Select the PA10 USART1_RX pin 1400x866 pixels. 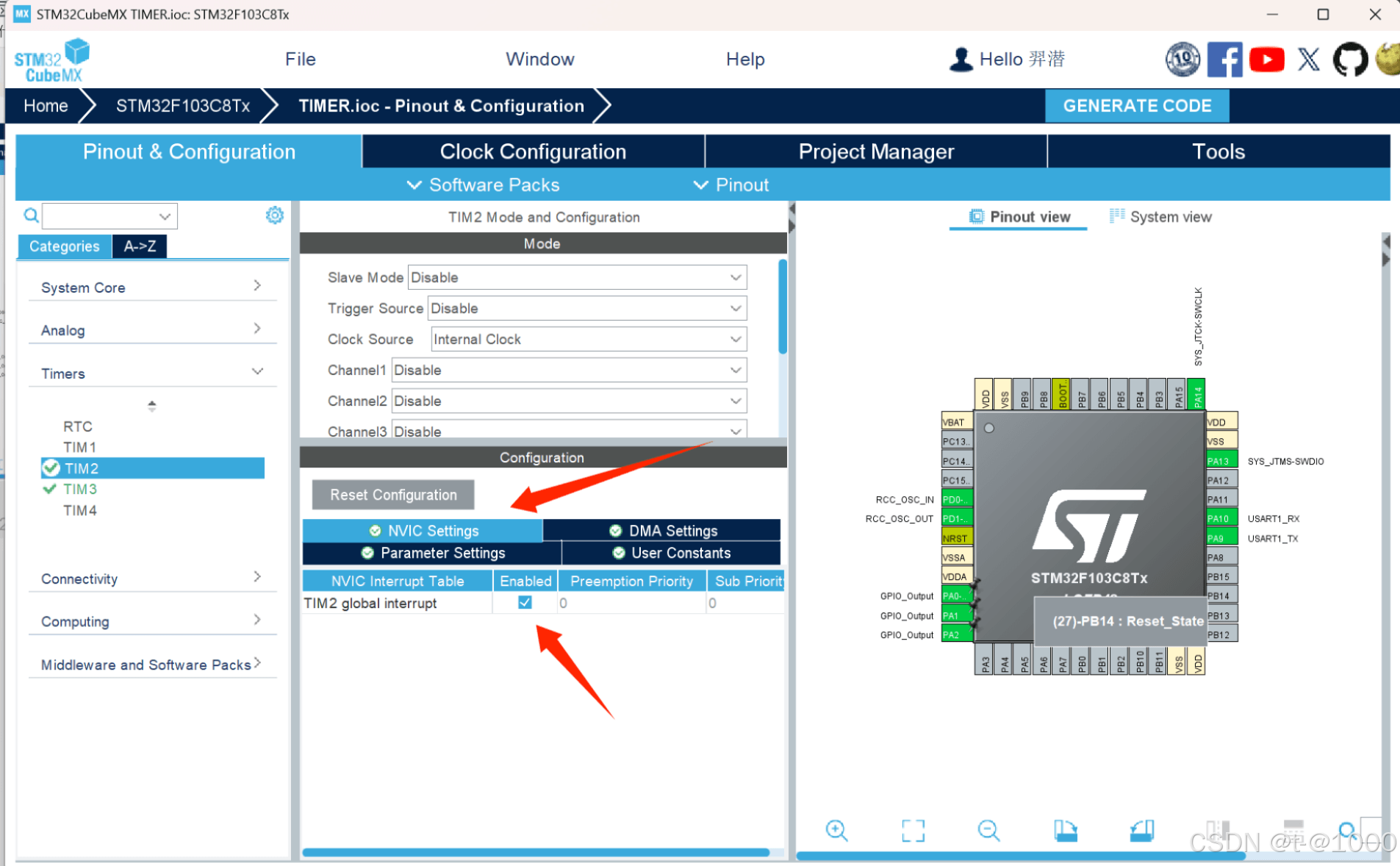pos(1221,518)
